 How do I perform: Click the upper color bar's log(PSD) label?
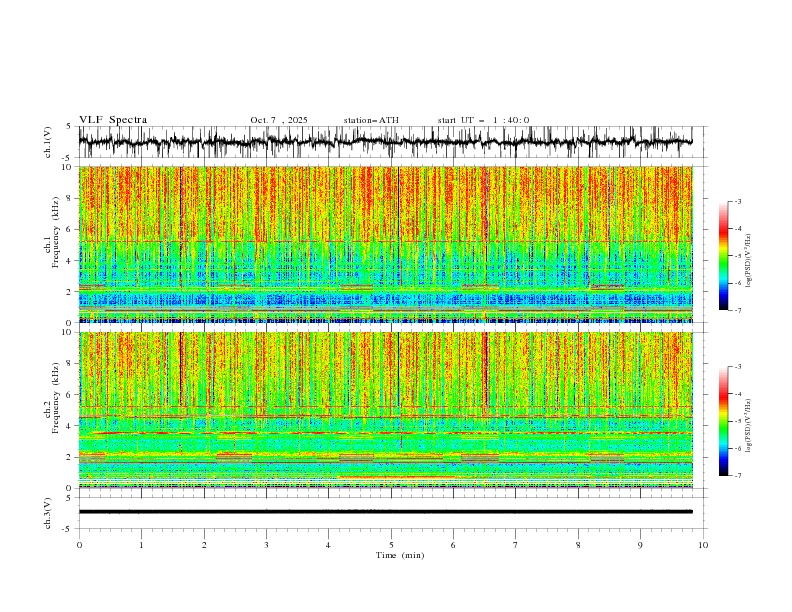[x=748, y=261]
